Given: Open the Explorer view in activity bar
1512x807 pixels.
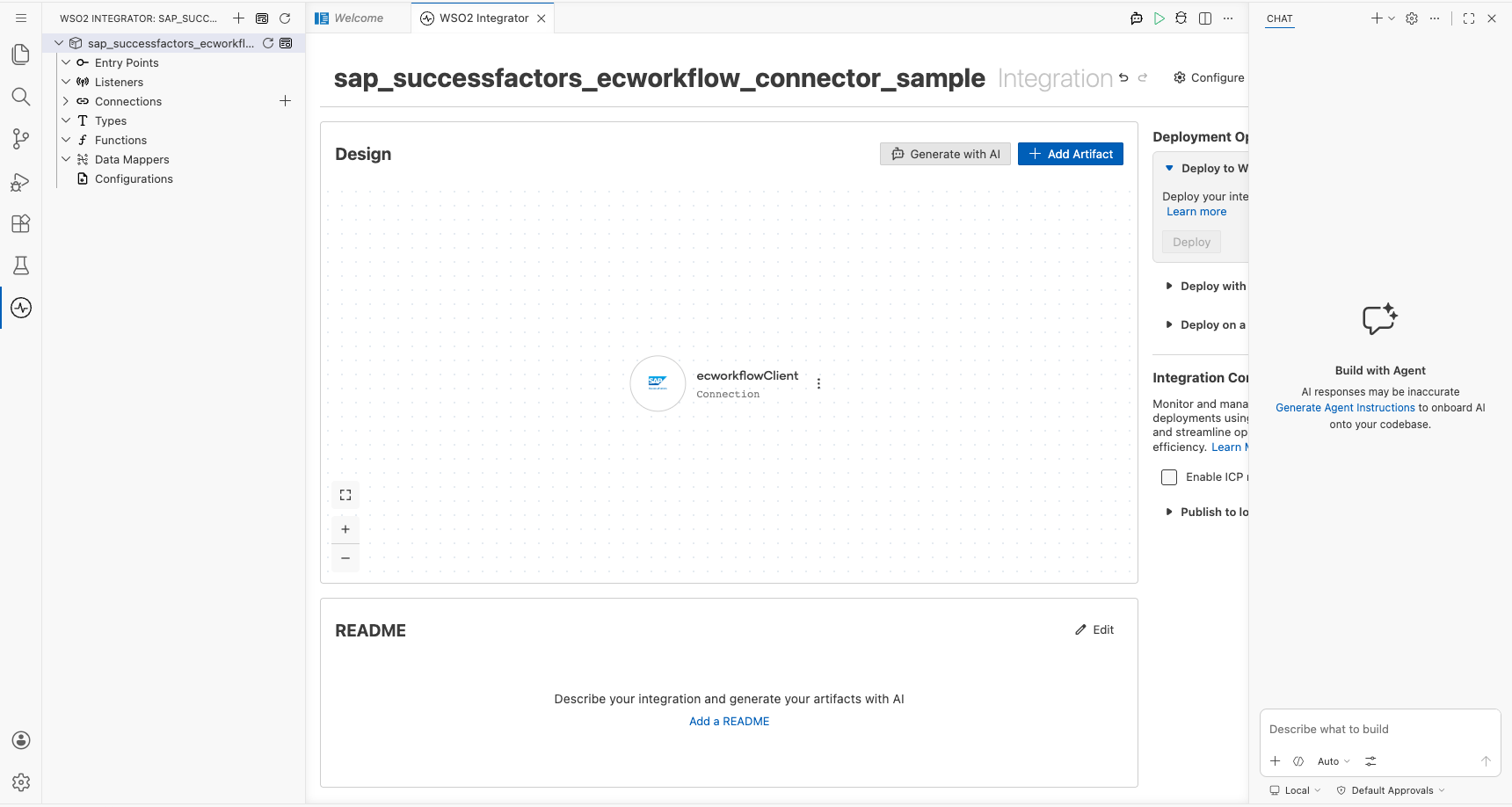Looking at the screenshot, I should (x=21, y=55).
